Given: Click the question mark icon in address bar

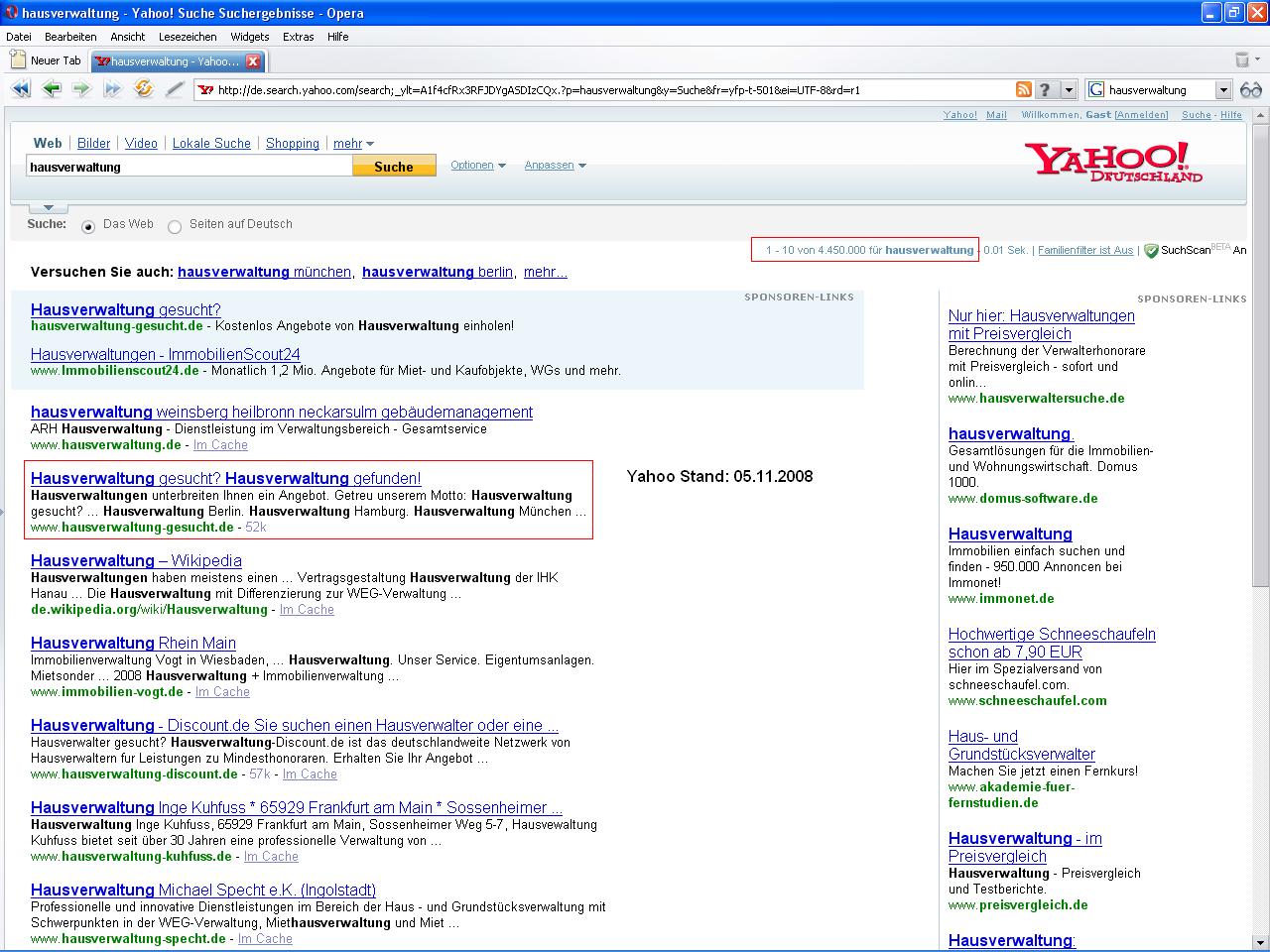Looking at the screenshot, I should tap(1045, 90).
